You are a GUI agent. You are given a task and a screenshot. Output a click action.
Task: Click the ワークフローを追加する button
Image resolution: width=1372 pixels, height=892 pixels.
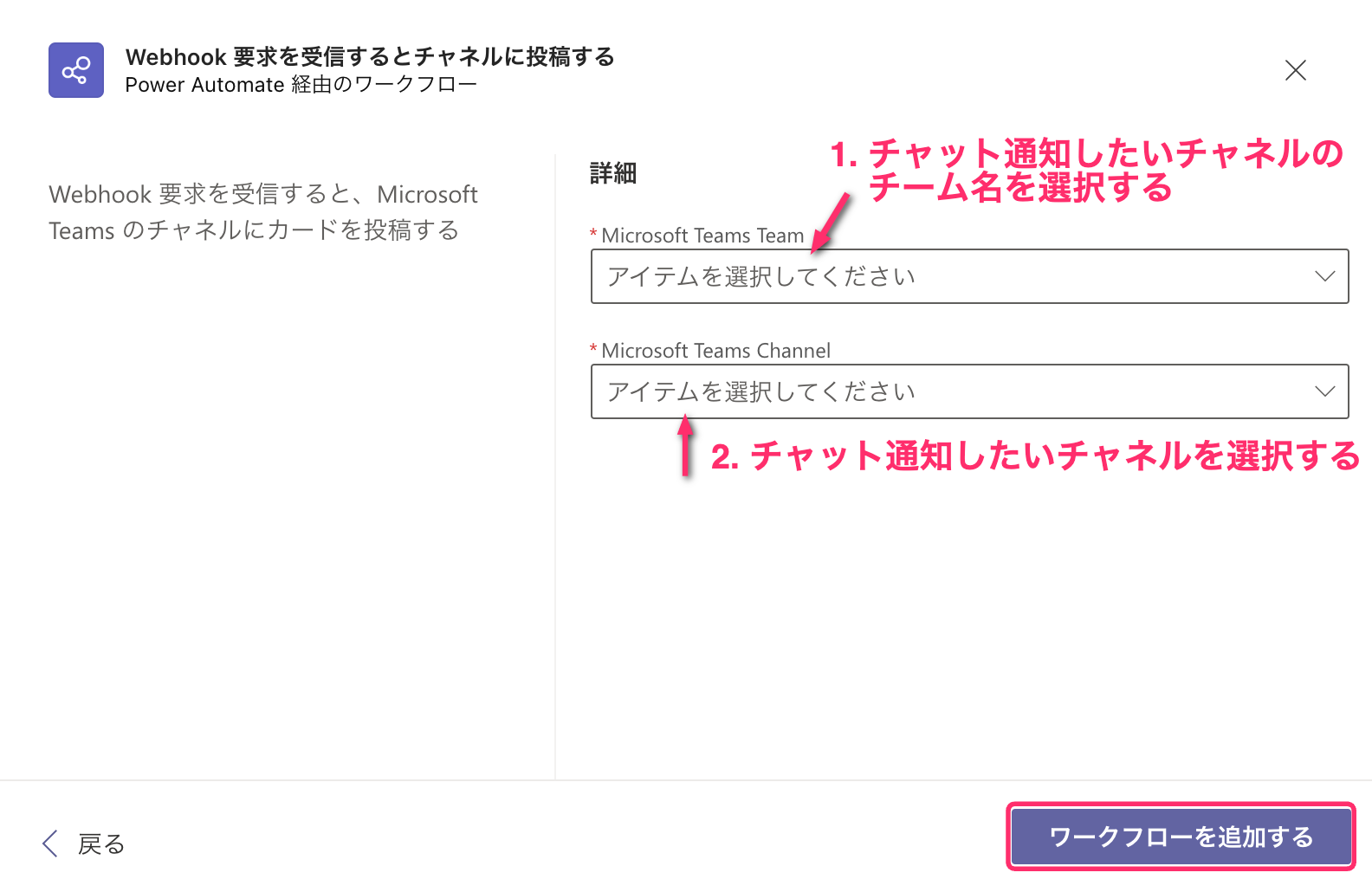(1181, 837)
